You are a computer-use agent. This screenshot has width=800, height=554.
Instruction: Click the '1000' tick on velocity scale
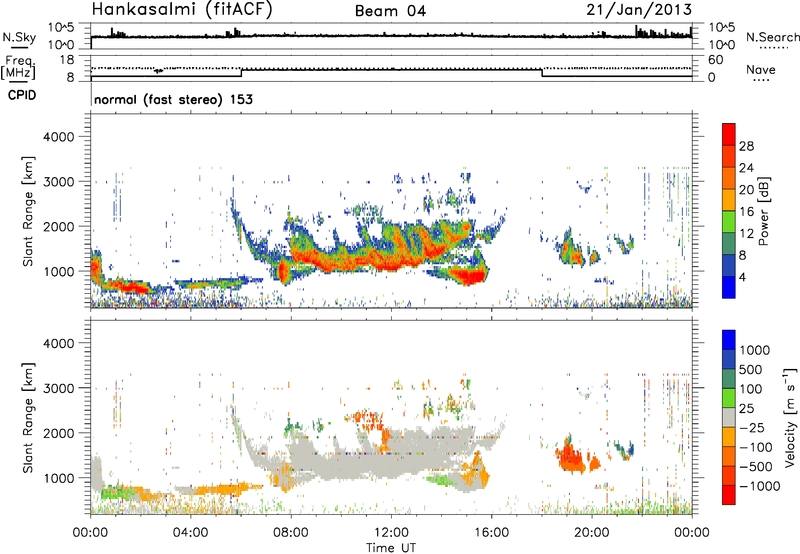(x=754, y=350)
